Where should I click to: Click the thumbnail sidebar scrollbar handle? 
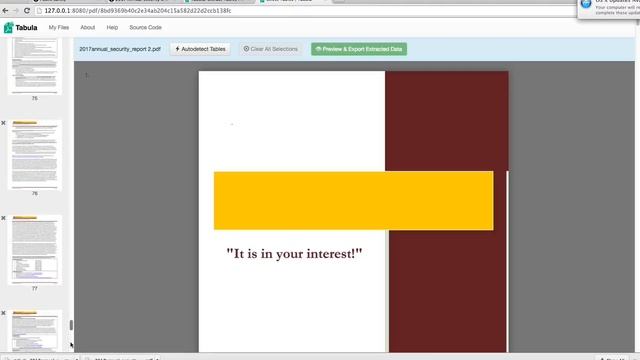[x=71, y=325]
